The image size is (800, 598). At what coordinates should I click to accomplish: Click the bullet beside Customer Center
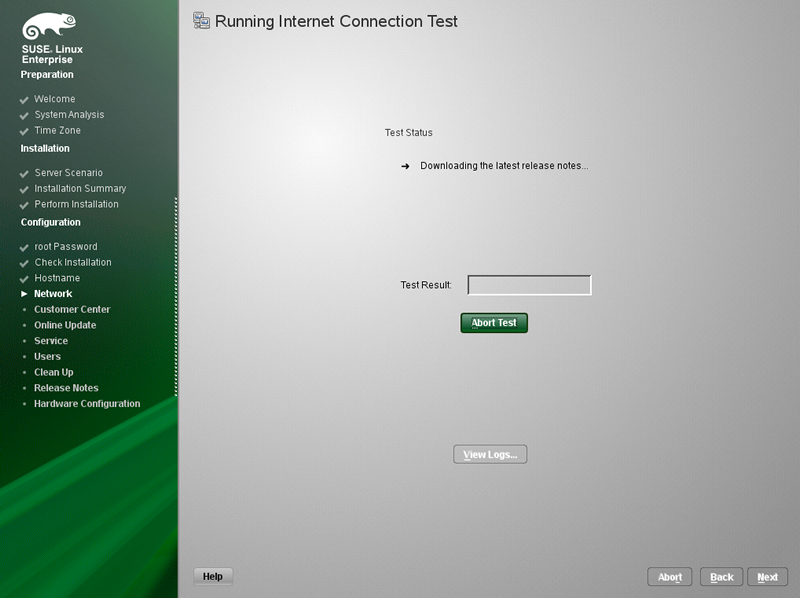24,309
